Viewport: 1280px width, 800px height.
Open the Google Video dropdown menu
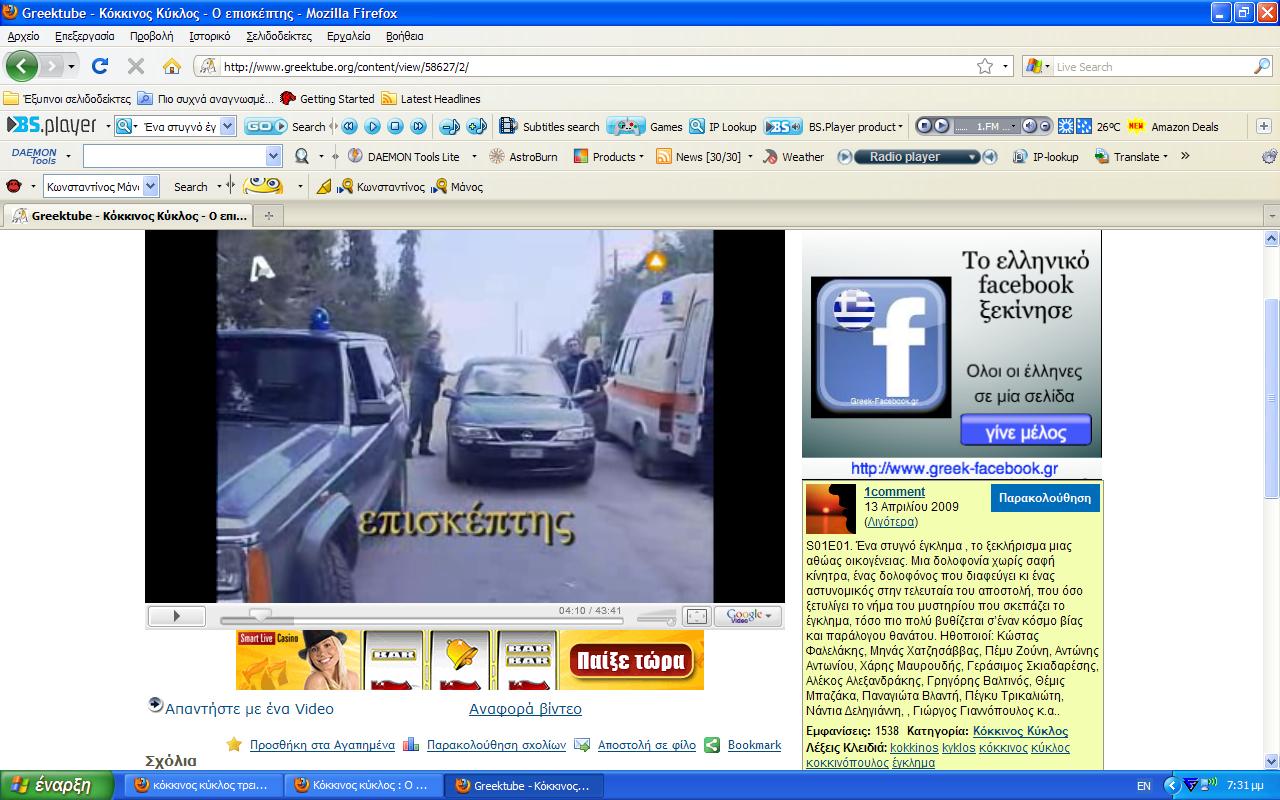pyautogui.click(x=750, y=616)
